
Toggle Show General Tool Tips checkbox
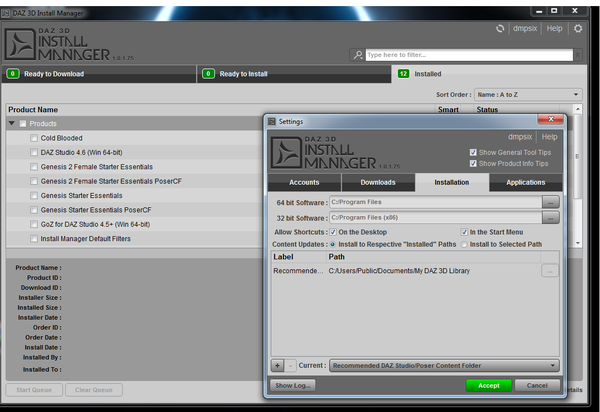point(473,152)
